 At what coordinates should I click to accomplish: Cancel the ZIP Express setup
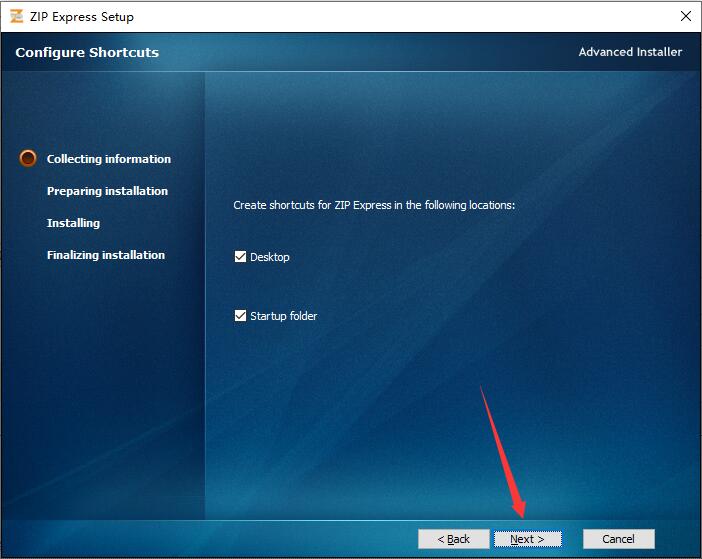(618, 539)
